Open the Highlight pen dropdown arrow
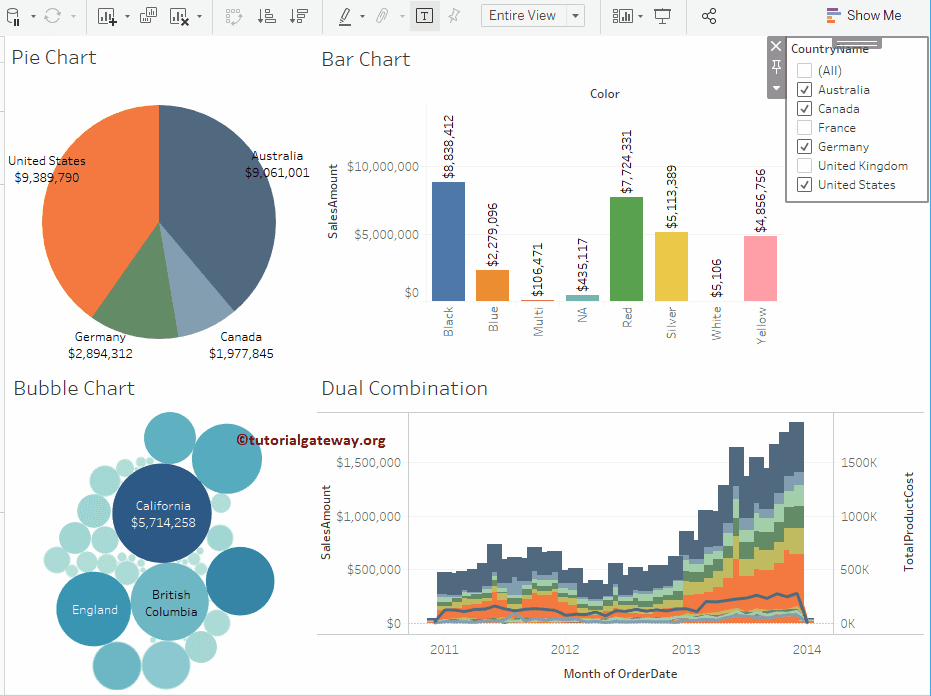 [x=361, y=16]
